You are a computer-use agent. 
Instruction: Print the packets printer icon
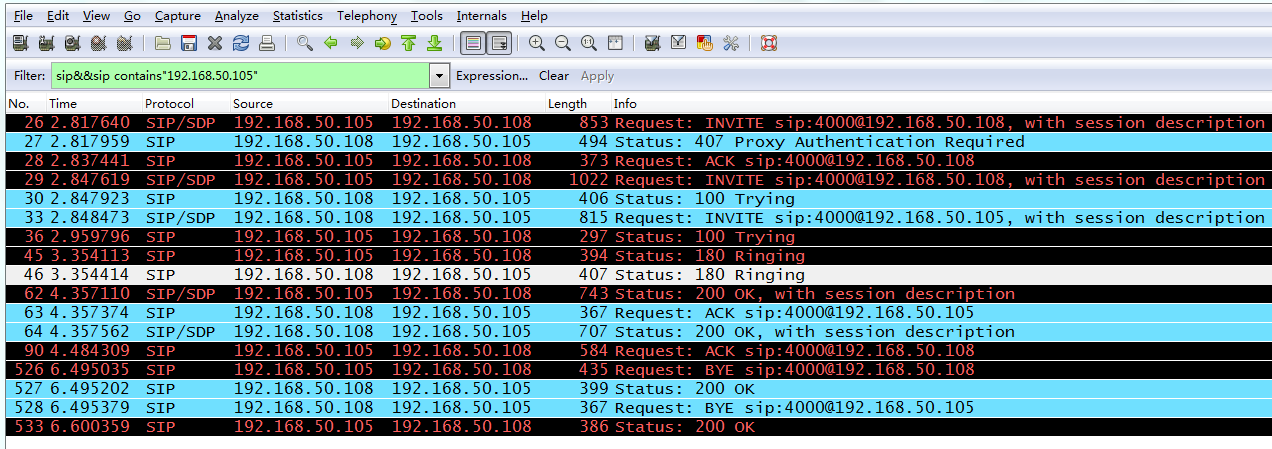click(x=267, y=43)
